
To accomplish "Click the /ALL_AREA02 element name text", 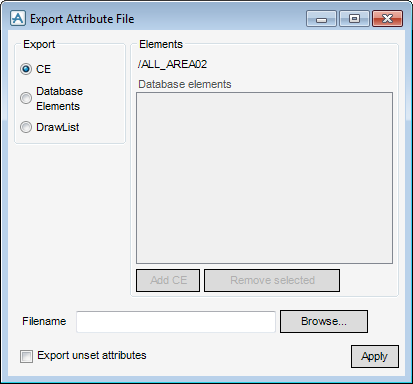I will point(172,64).
